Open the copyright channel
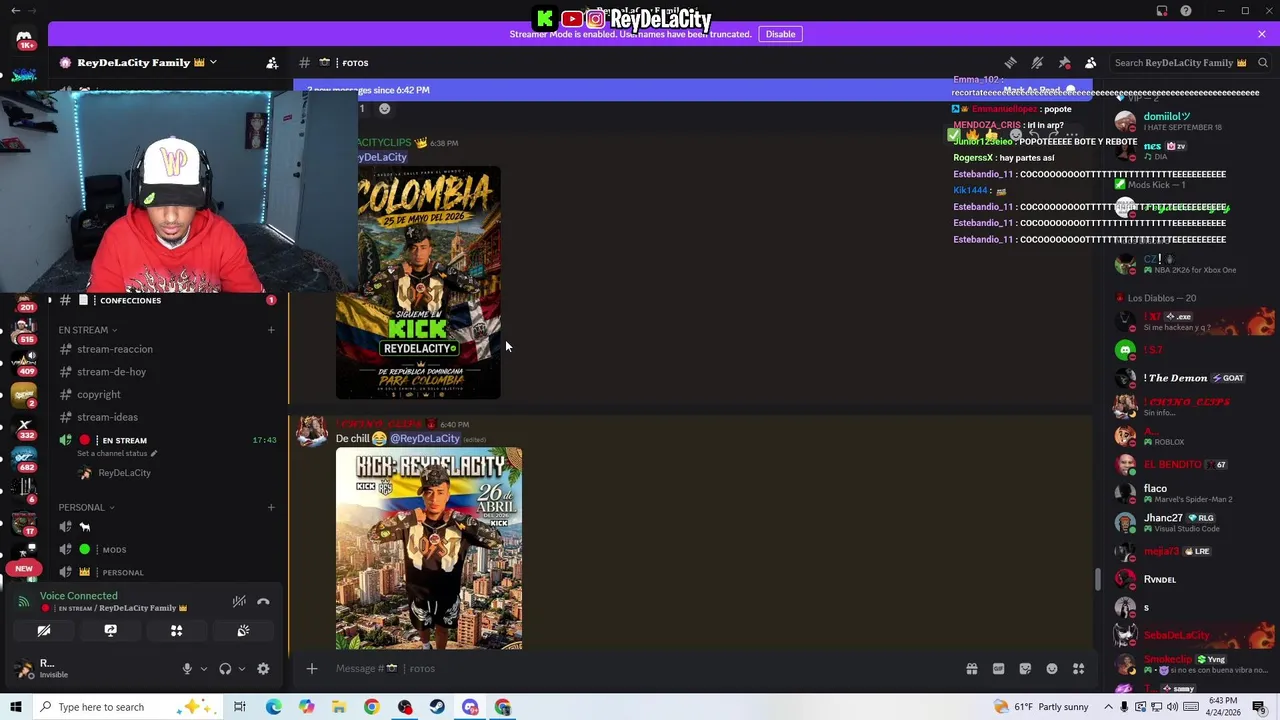The width and height of the screenshot is (1280, 720). (x=98, y=395)
